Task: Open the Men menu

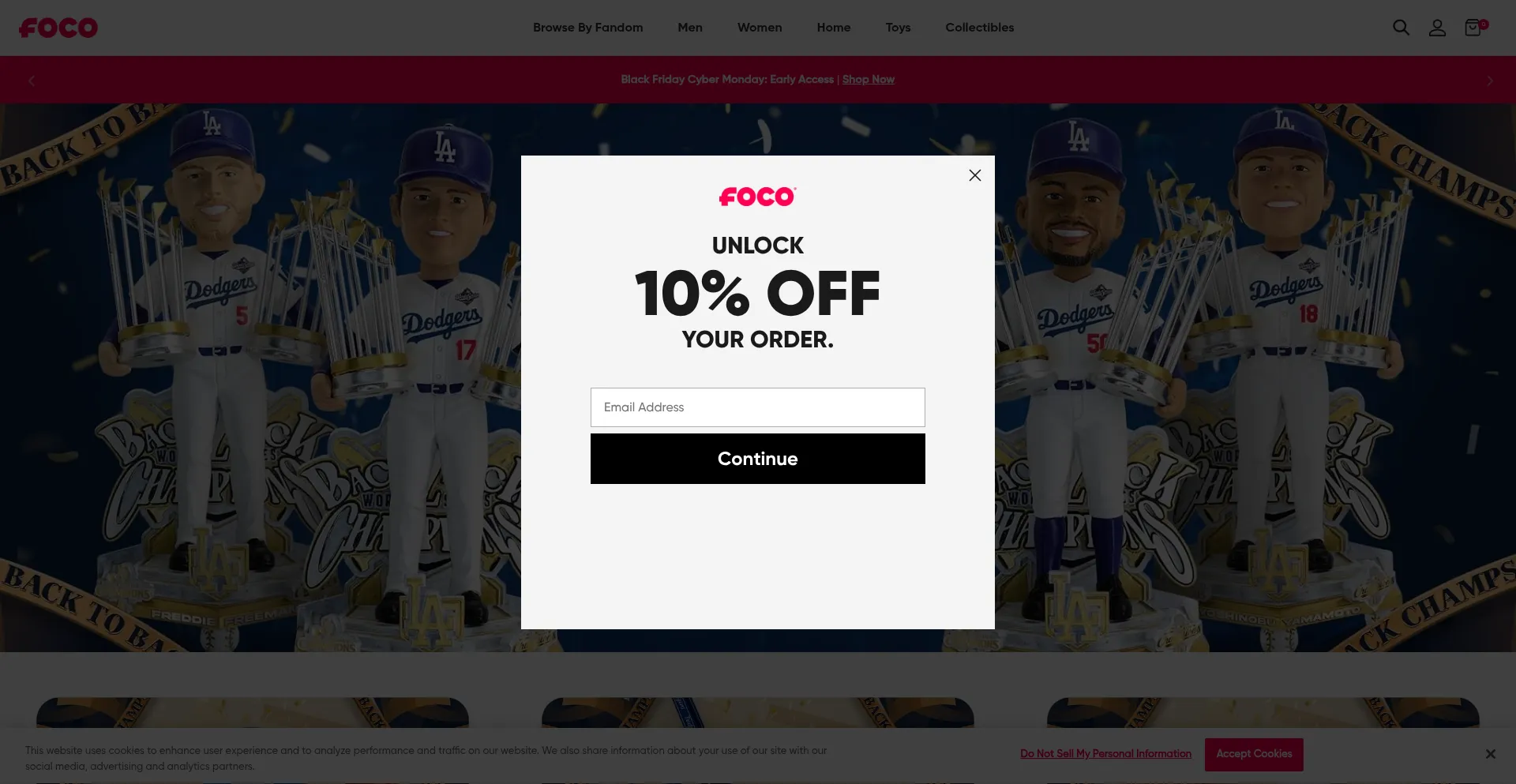Action: click(690, 28)
